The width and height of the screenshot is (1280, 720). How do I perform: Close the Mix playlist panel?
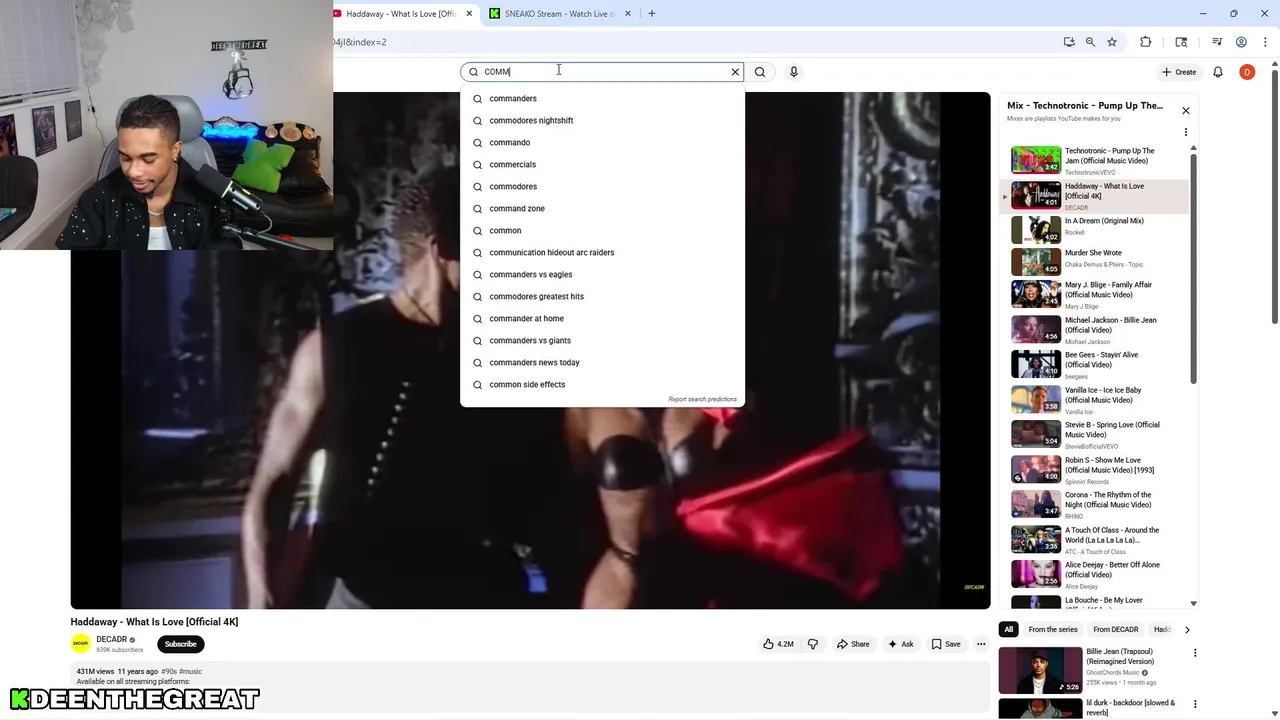(1186, 111)
